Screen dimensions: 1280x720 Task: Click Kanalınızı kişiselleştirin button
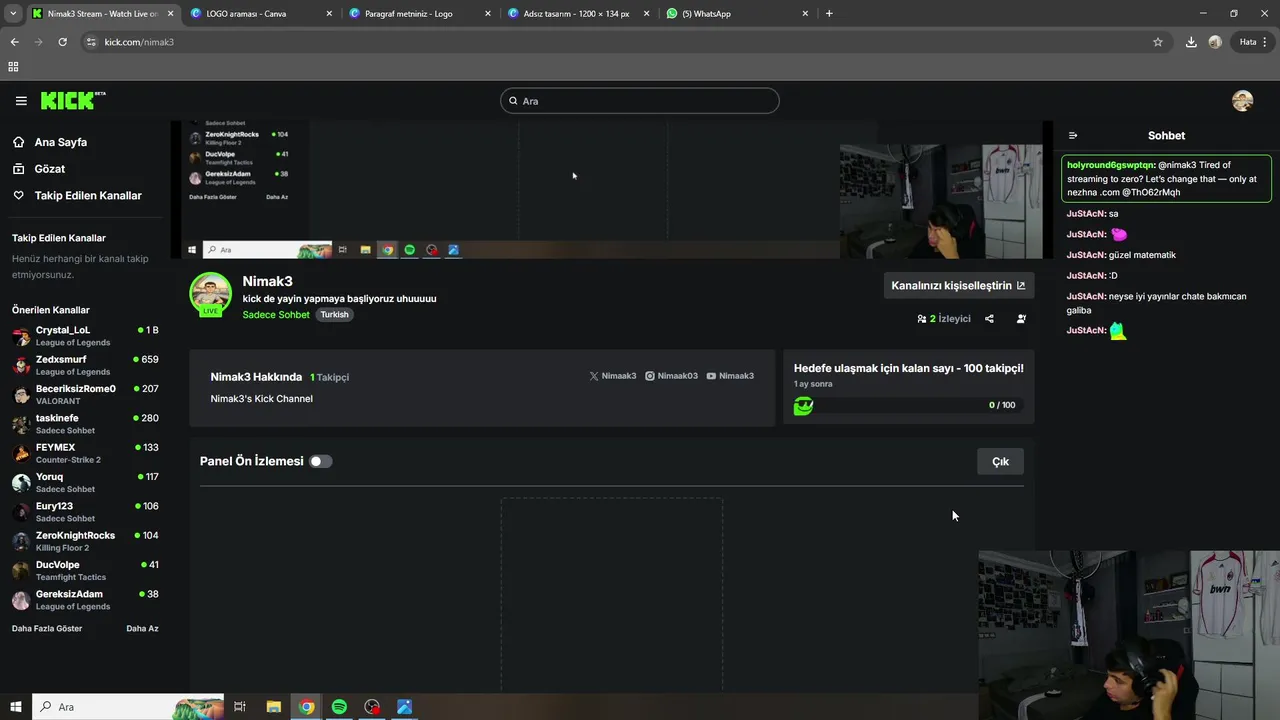coord(958,285)
